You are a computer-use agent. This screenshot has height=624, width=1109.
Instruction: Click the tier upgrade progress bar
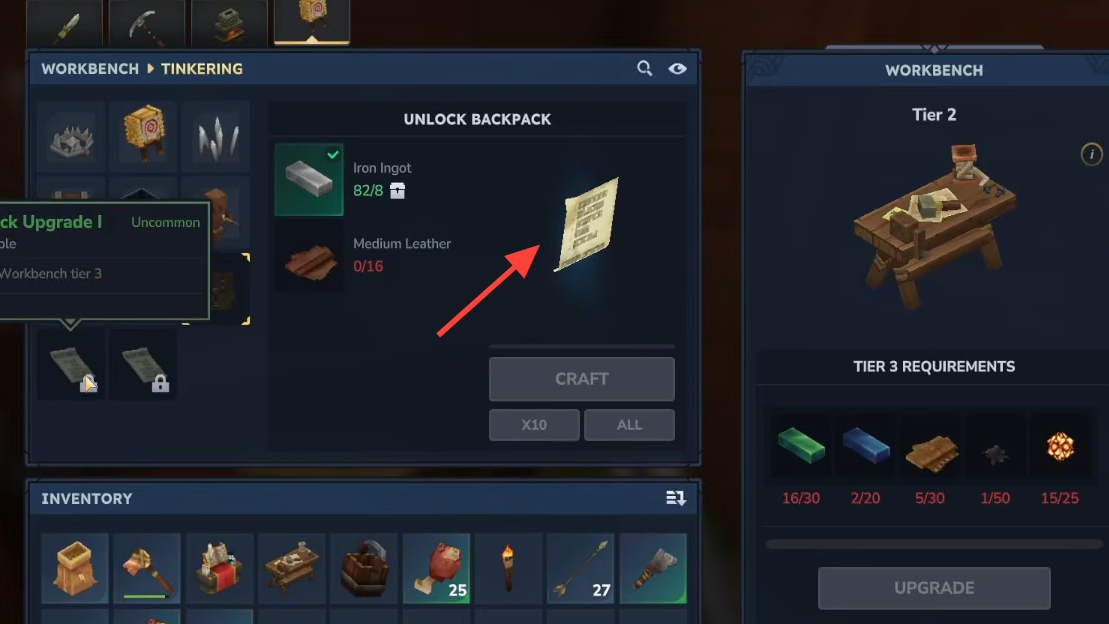click(934, 544)
